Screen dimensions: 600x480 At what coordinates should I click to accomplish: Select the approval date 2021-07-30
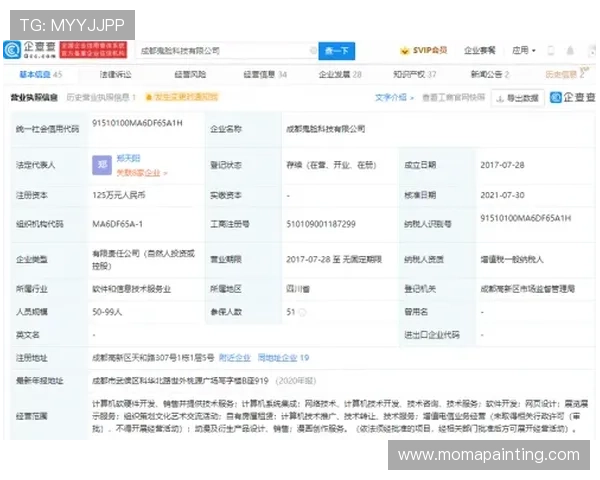(502, 195)
